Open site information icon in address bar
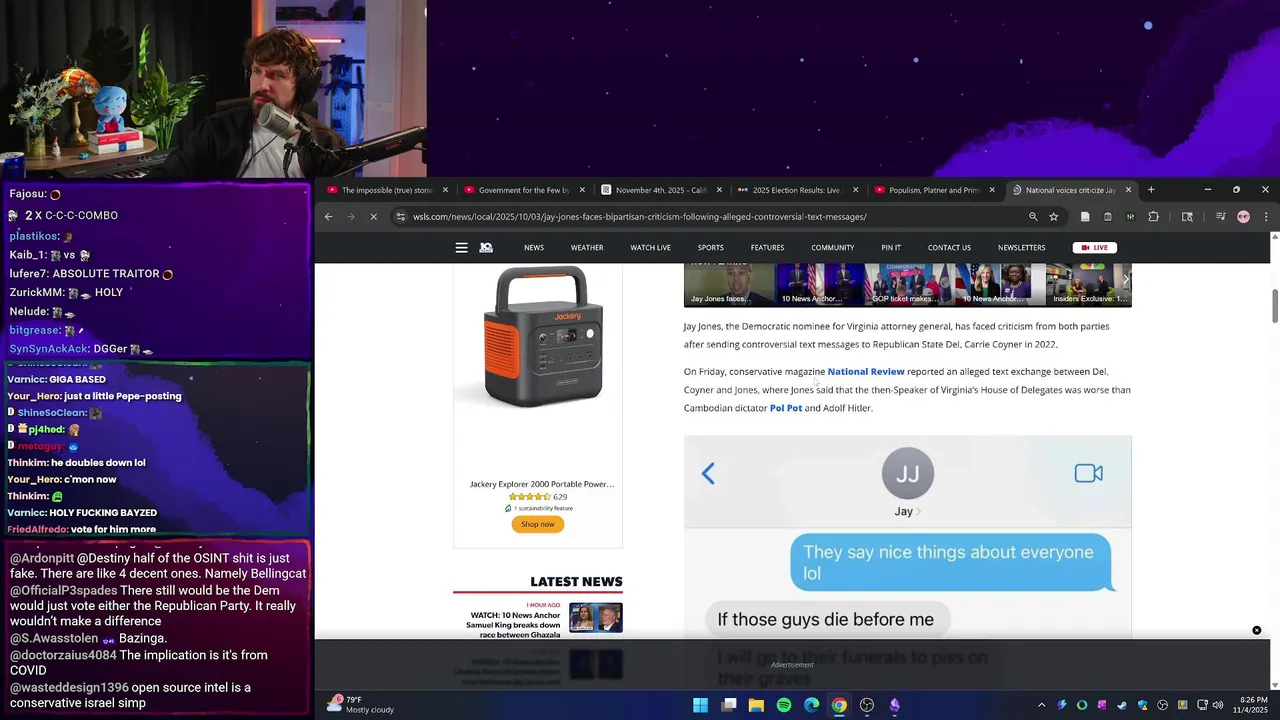Viewport: 1280px width, 720px height. [x=400, y=216]
